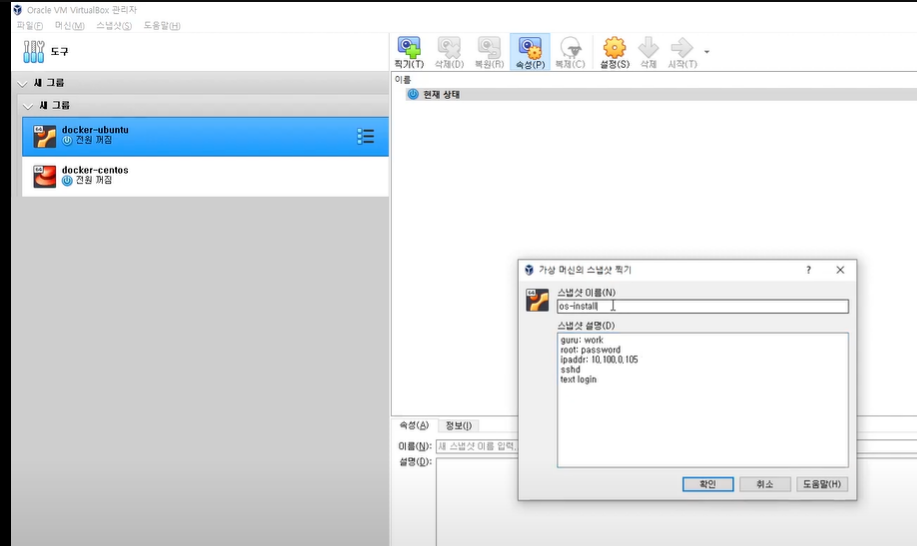
Task: Click the 설명(D) description box in properties pane
Action: pos(477,502)
